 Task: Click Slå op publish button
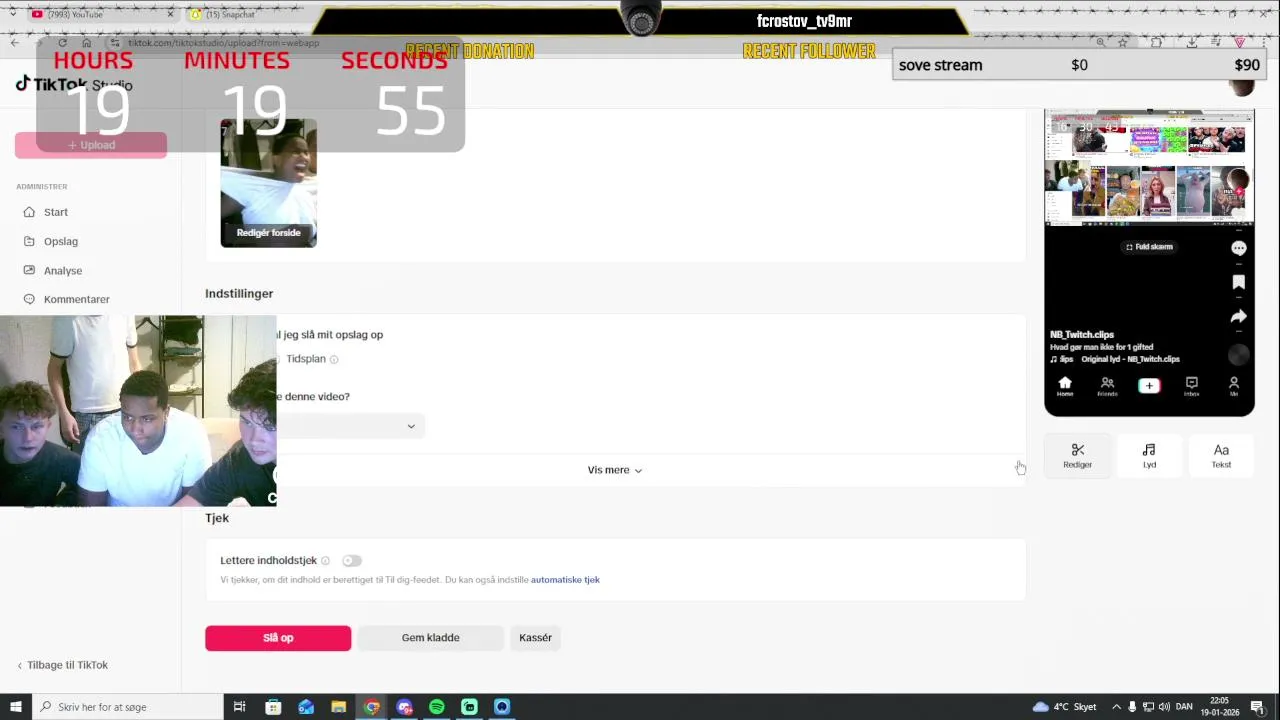click(x=278, y=638)
